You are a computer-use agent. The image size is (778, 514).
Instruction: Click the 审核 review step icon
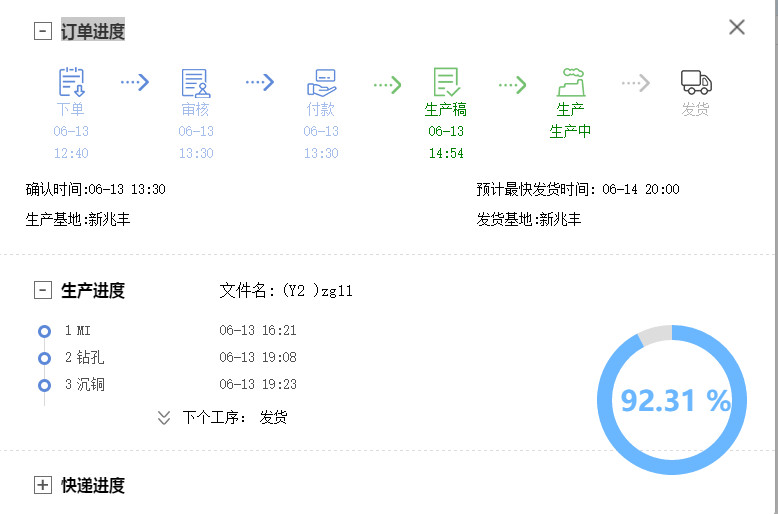[x=196, y=82]
